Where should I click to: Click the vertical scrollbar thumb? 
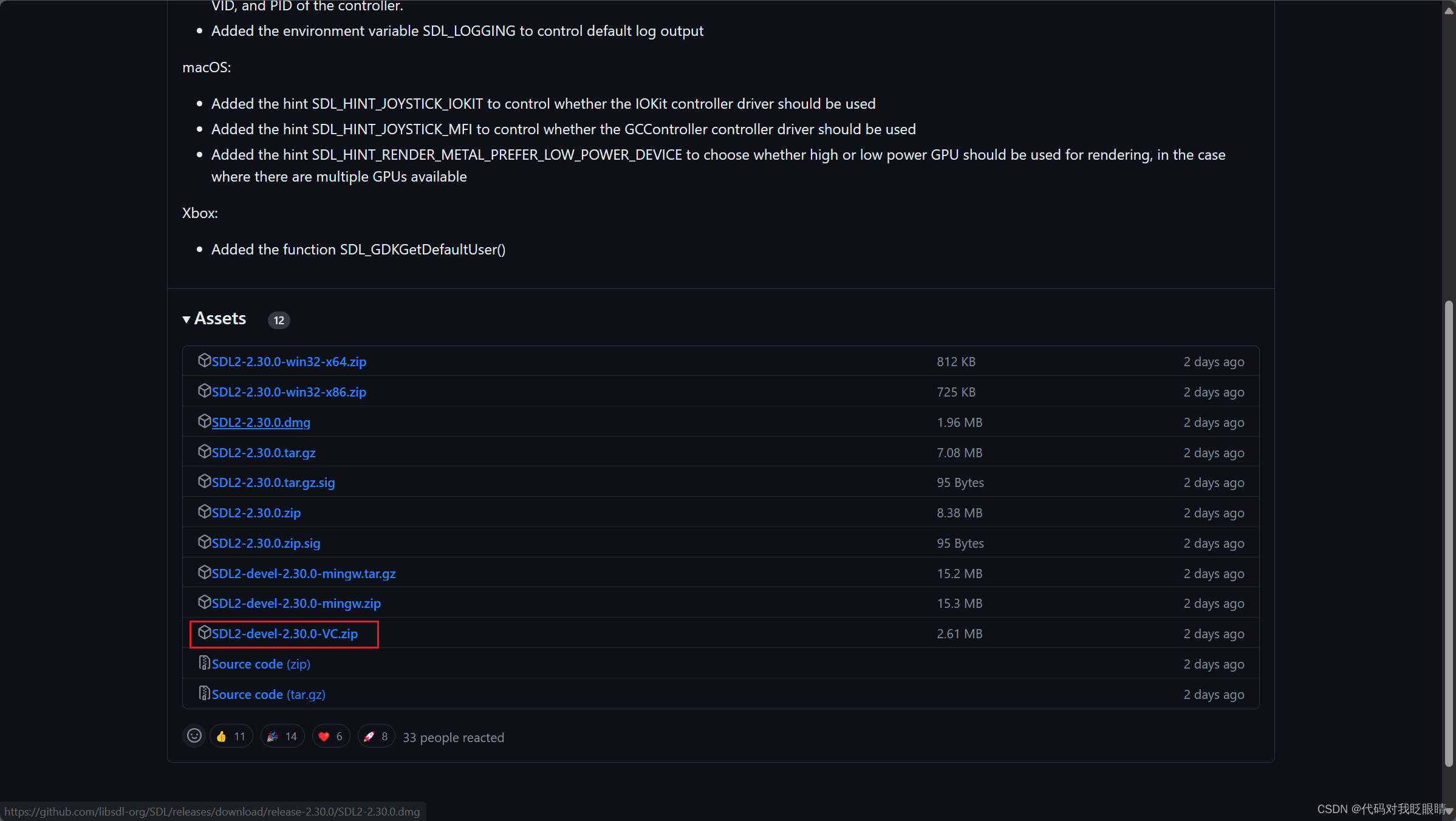pyautogui.click(x=1449, y=534)
